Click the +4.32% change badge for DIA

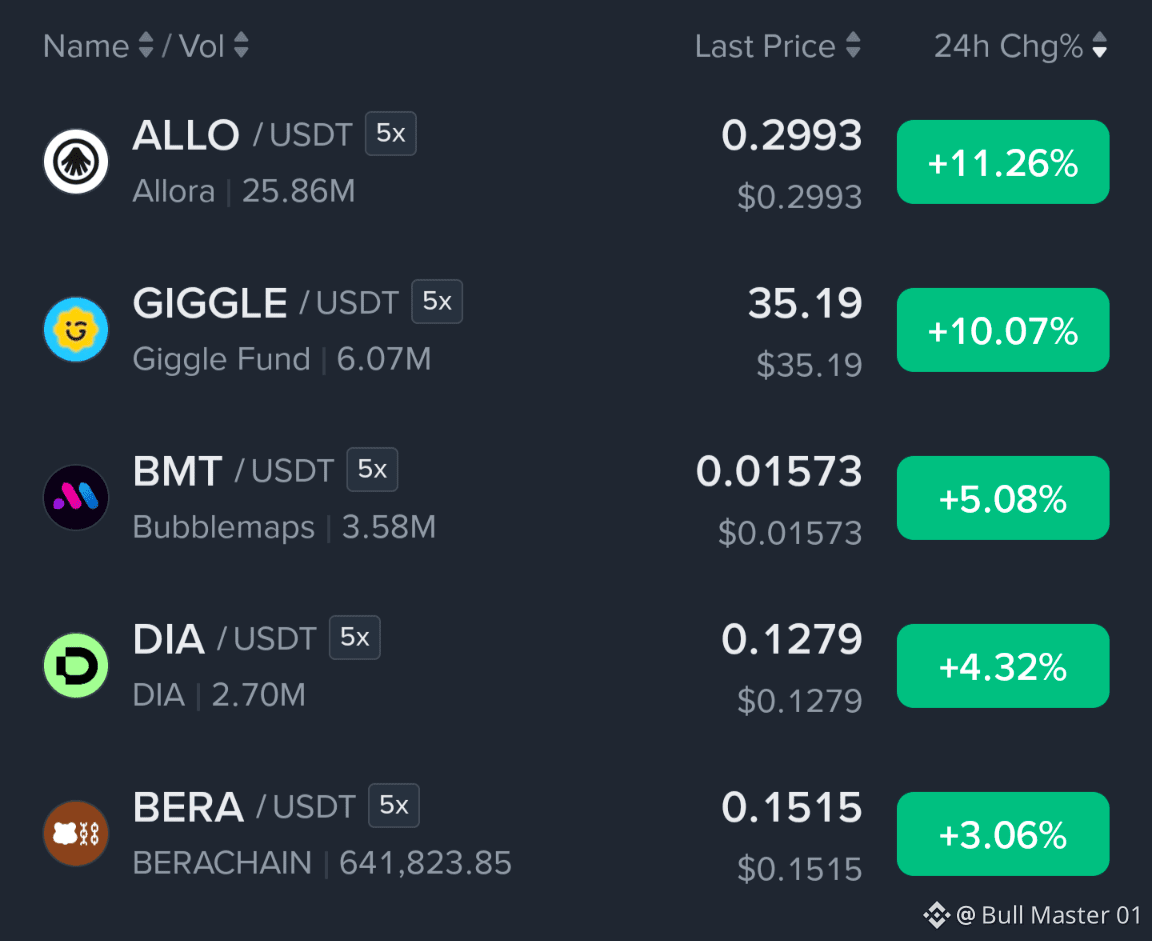tap(1003, 666)
